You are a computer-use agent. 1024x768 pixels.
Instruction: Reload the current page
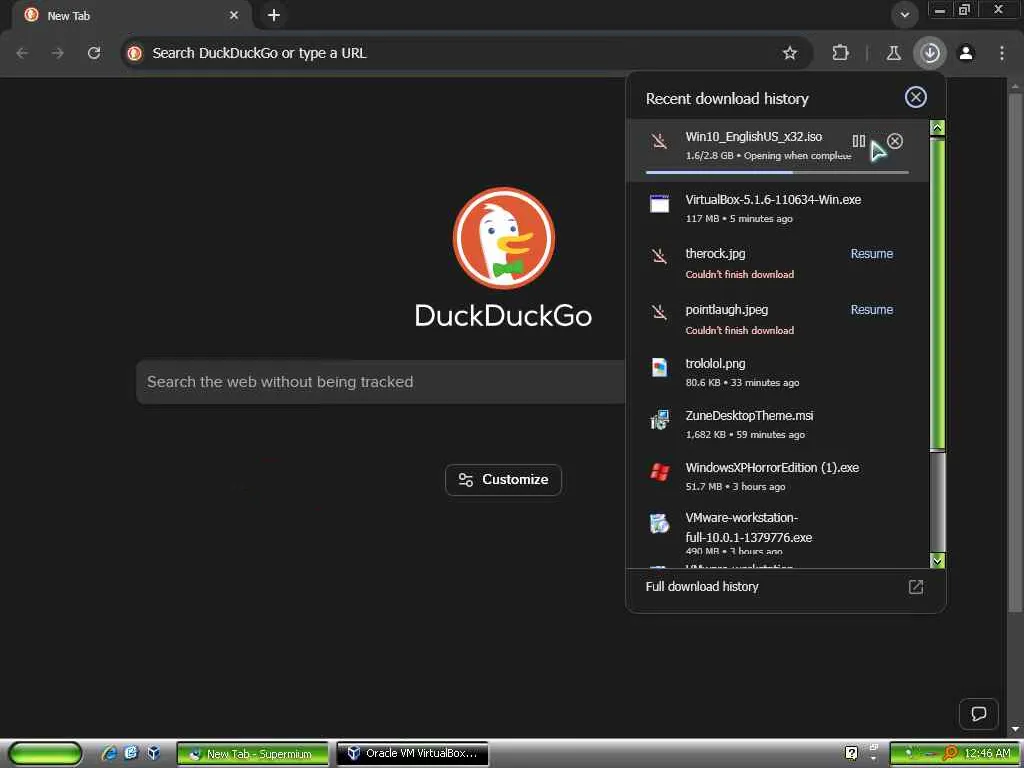pyautogui.click(x=94, y=53)
